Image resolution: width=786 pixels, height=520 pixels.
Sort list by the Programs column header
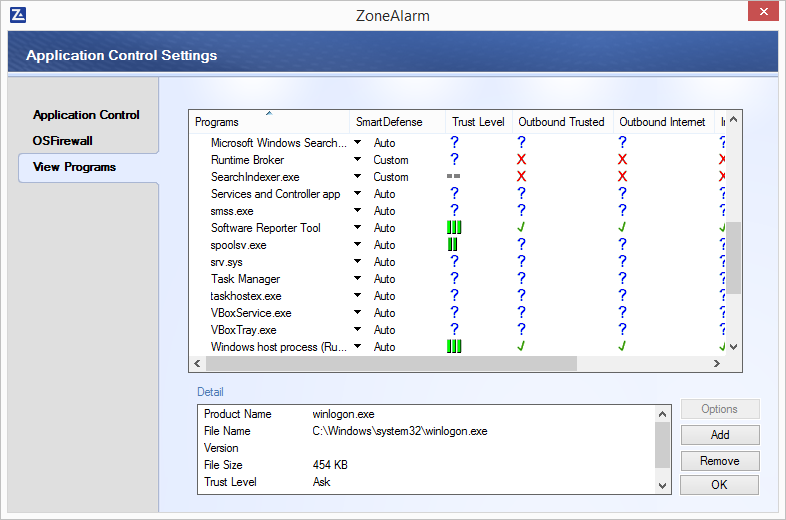[268, 122]
